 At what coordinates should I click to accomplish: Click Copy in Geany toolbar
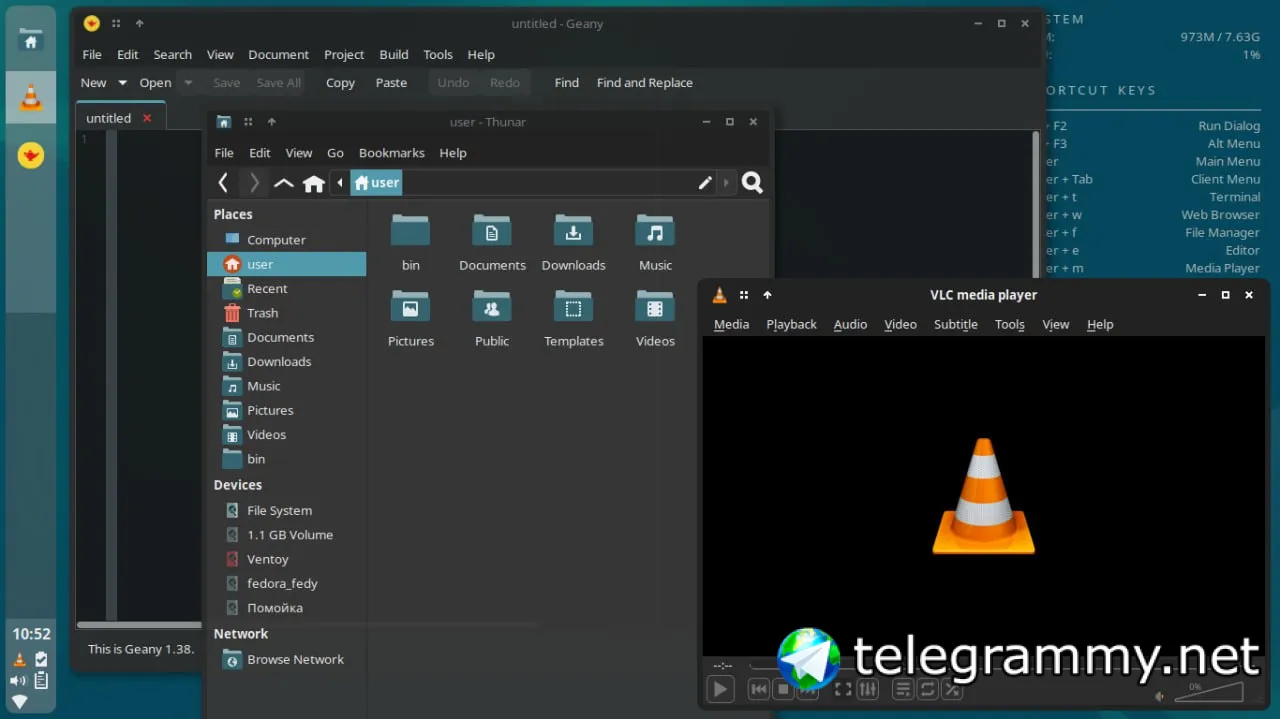point(340,83)
